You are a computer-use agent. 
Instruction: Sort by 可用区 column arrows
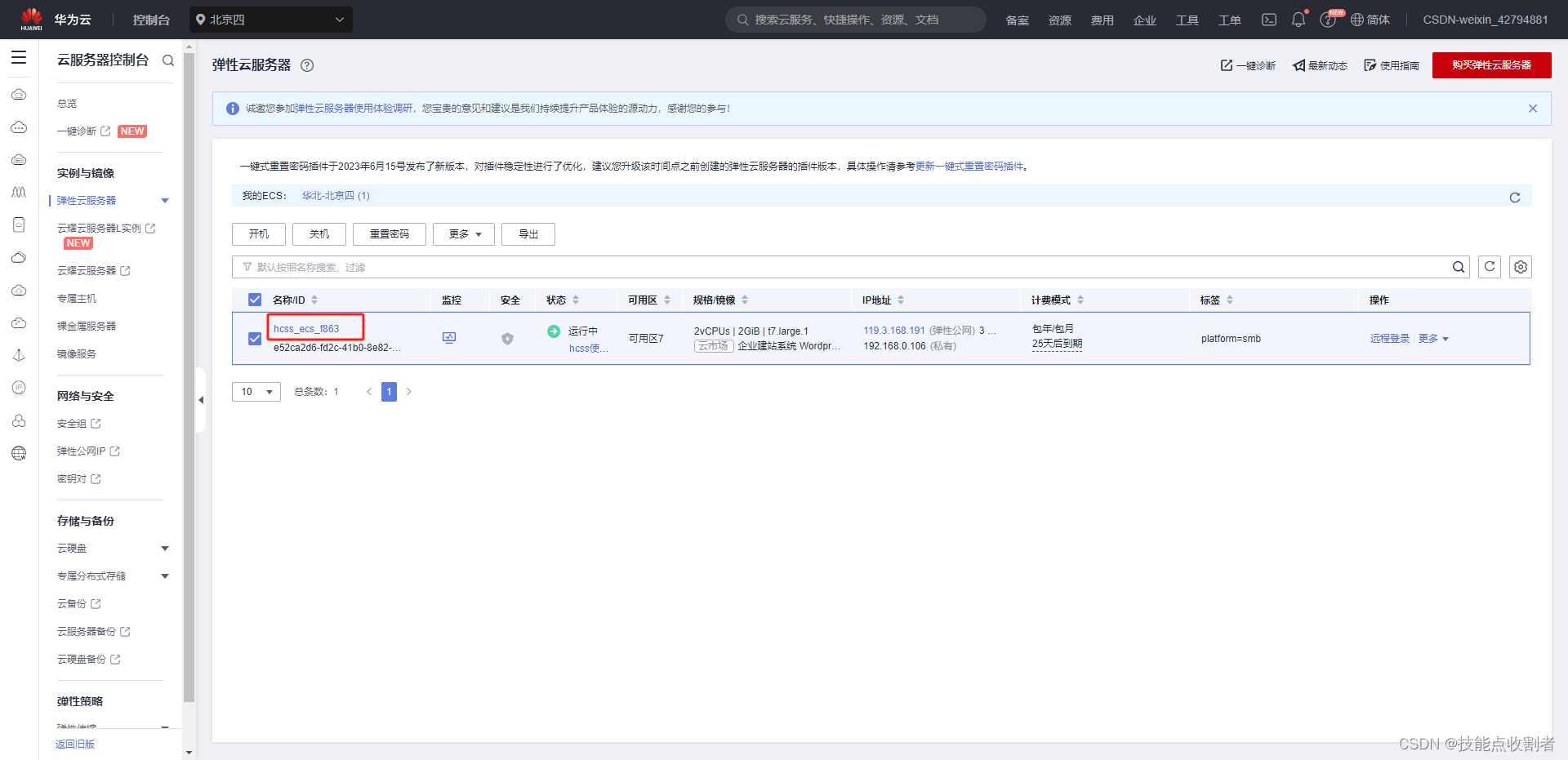click(x=667, y=300)
